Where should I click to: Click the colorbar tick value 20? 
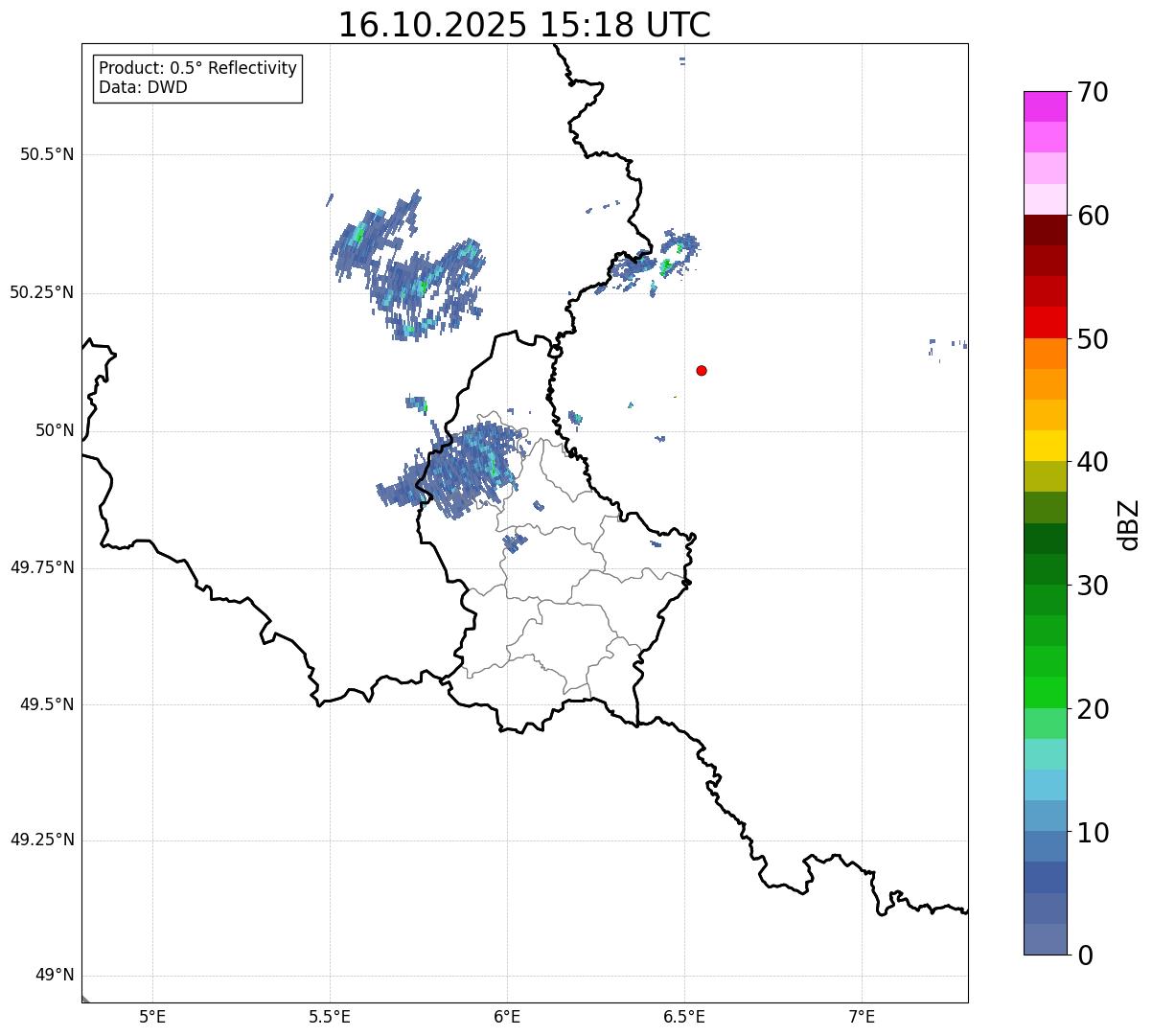pyautogui.click(x=1093, y=709)
